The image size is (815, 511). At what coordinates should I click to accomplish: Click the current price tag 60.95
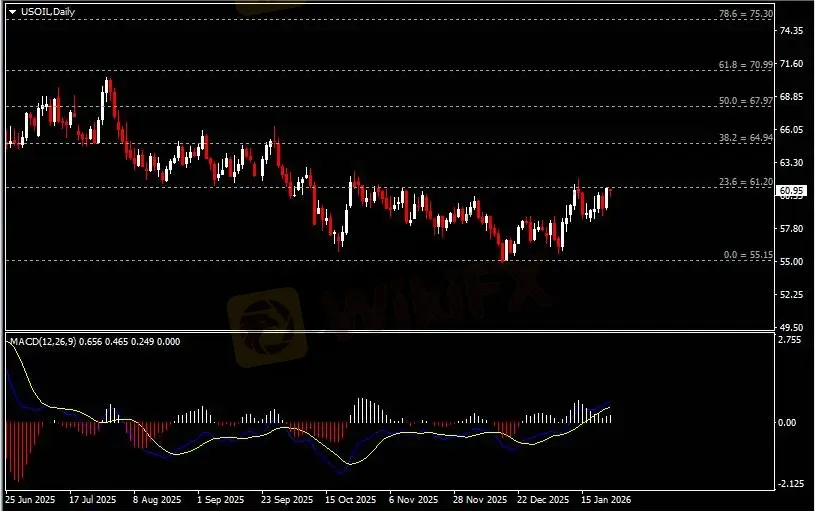[791, 191]
